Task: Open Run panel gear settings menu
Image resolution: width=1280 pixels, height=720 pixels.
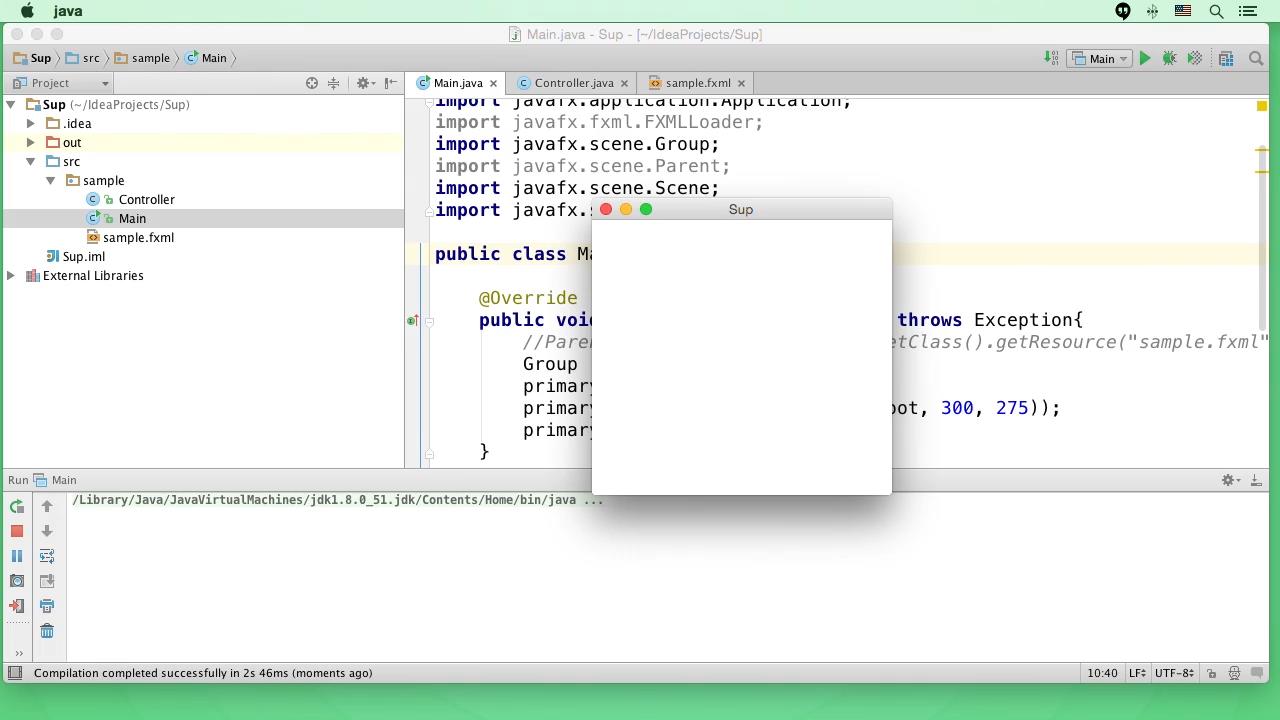Action: 1230,480
